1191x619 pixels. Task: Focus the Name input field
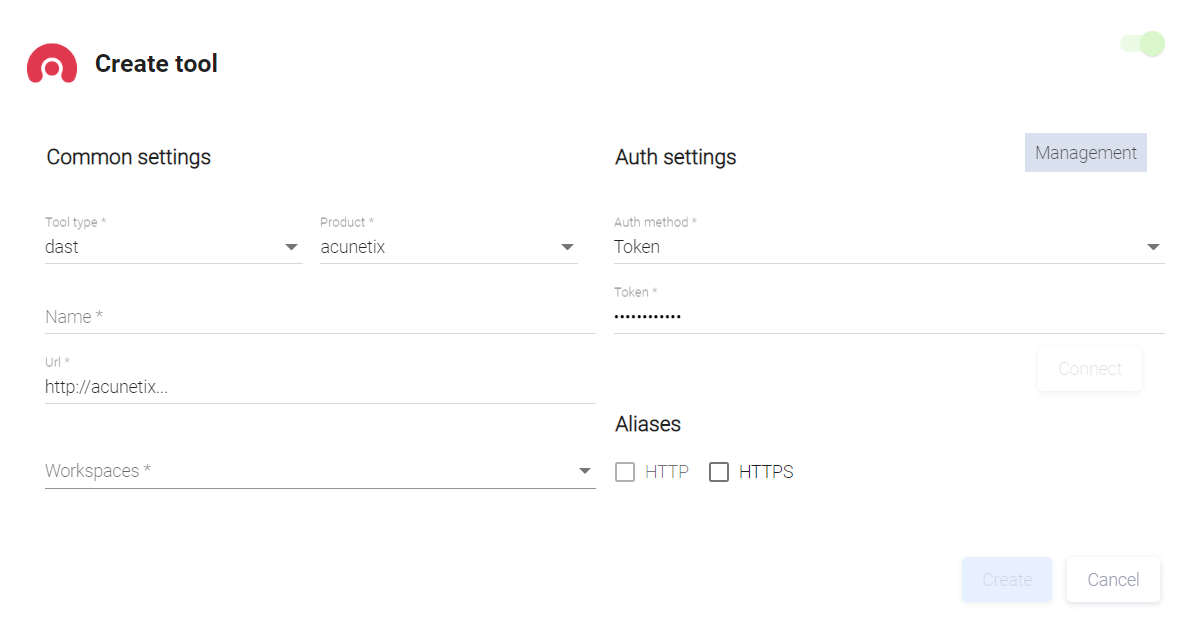coord(320,317)
